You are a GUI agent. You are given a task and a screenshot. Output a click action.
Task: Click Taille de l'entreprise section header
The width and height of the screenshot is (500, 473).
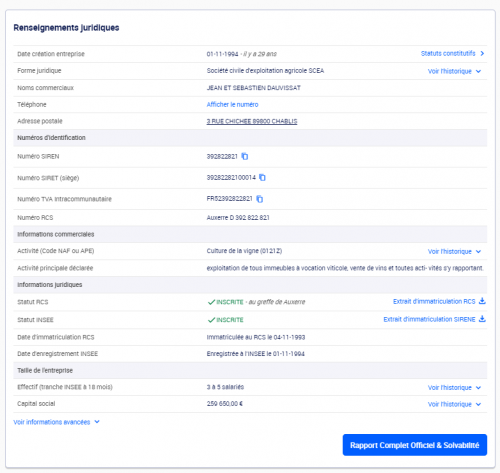coord(45,370)
